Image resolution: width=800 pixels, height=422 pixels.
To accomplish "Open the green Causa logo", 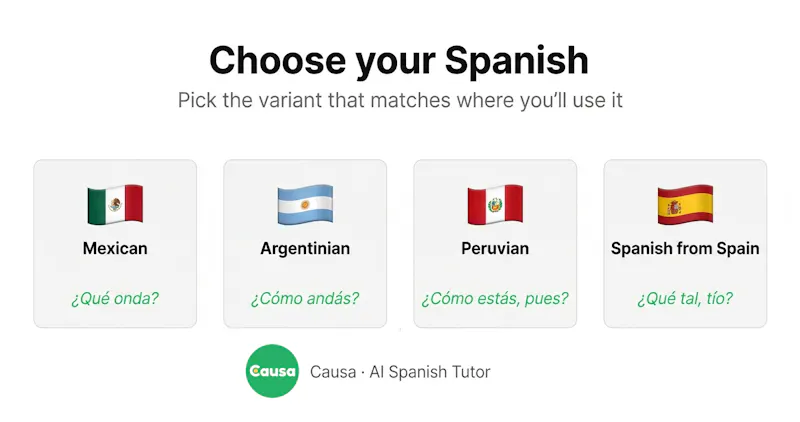I will tap(272, 371).
